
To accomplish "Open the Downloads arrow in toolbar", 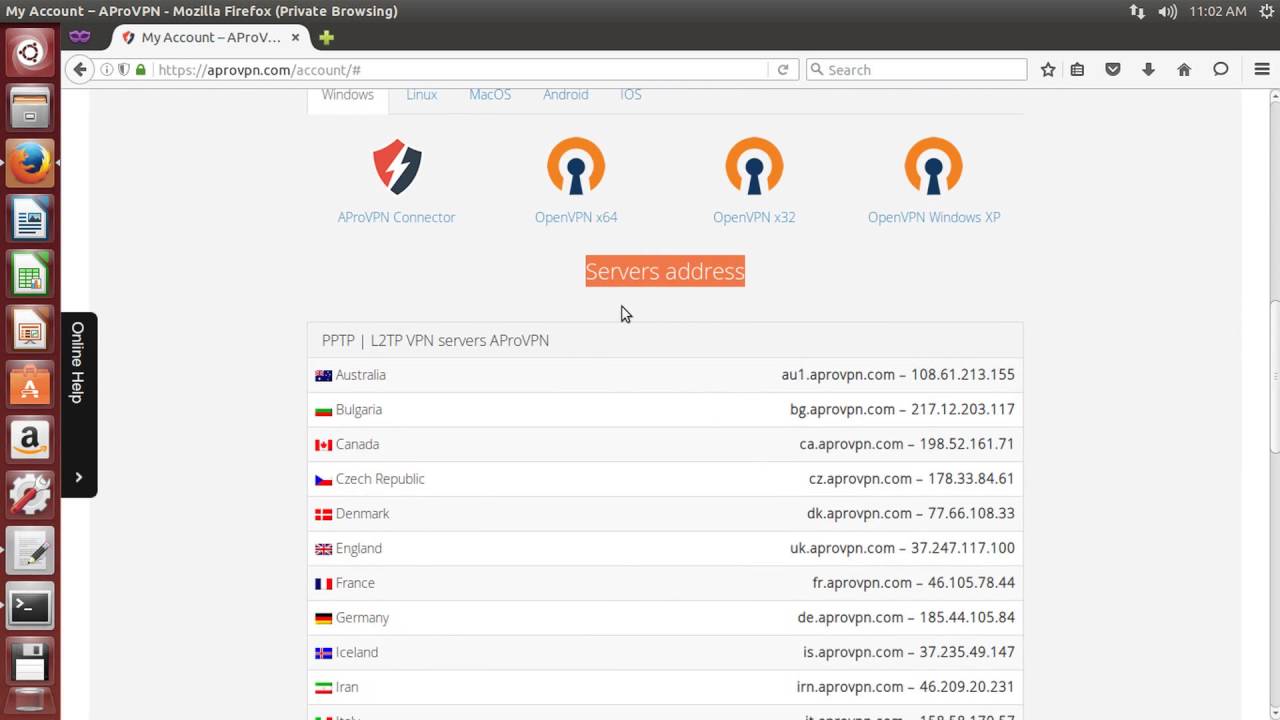I will (x=1148, y=70).
